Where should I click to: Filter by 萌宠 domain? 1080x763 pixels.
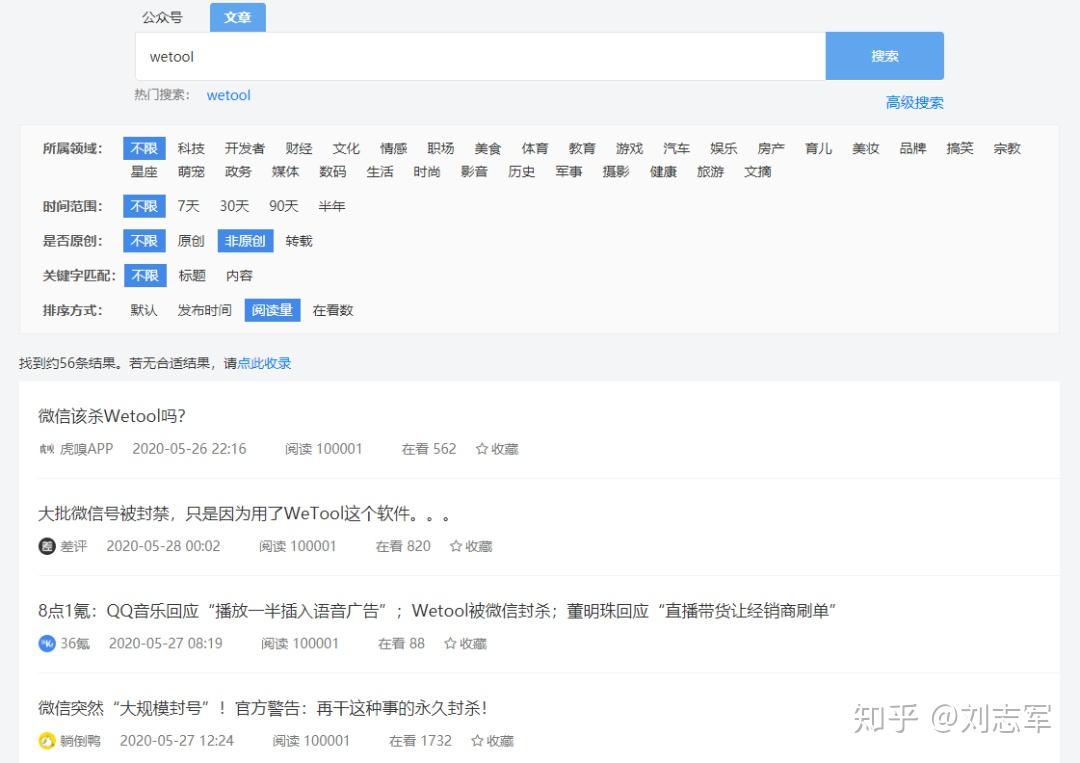click(191, 171)
